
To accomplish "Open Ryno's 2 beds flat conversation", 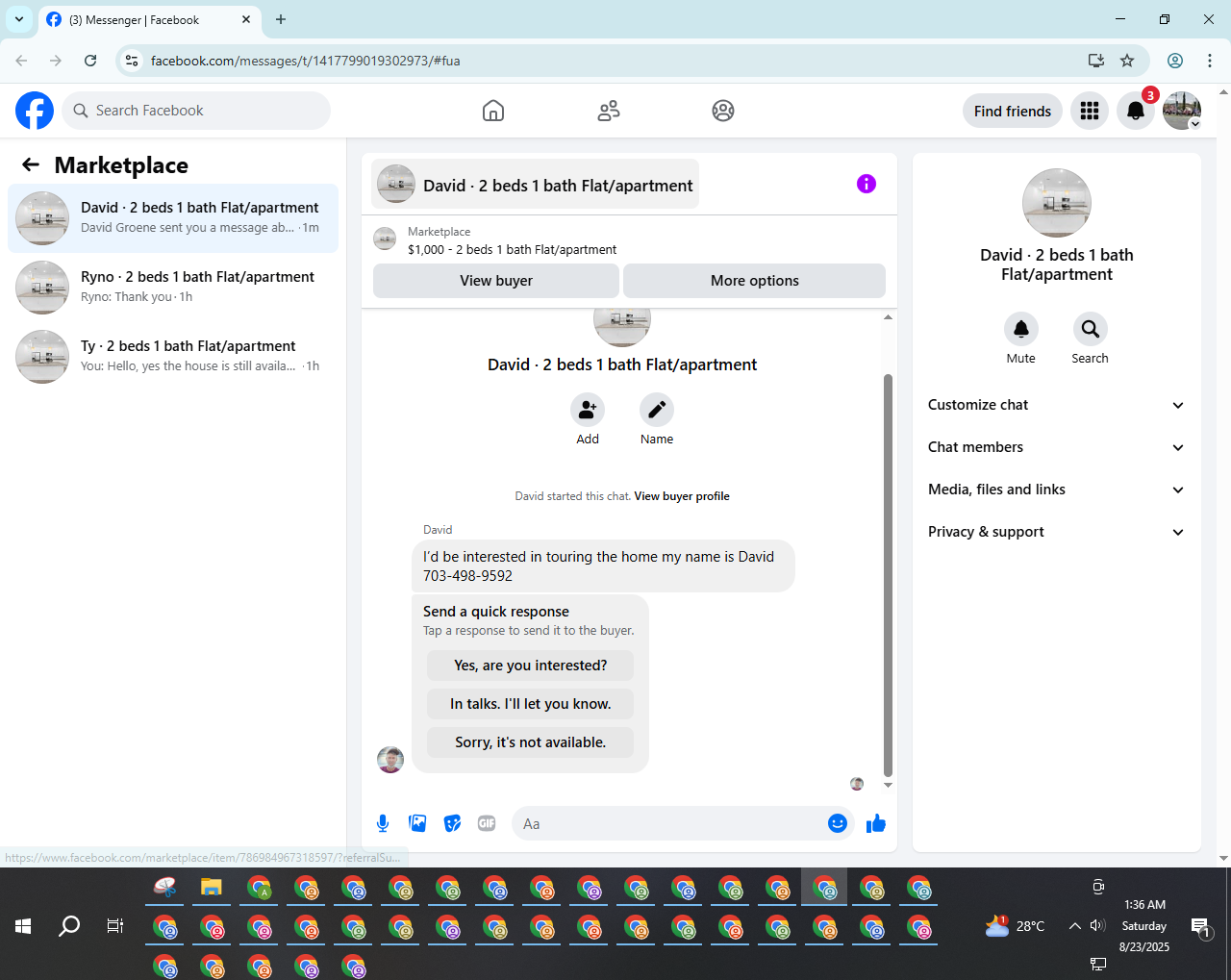I will click(173, 288).
